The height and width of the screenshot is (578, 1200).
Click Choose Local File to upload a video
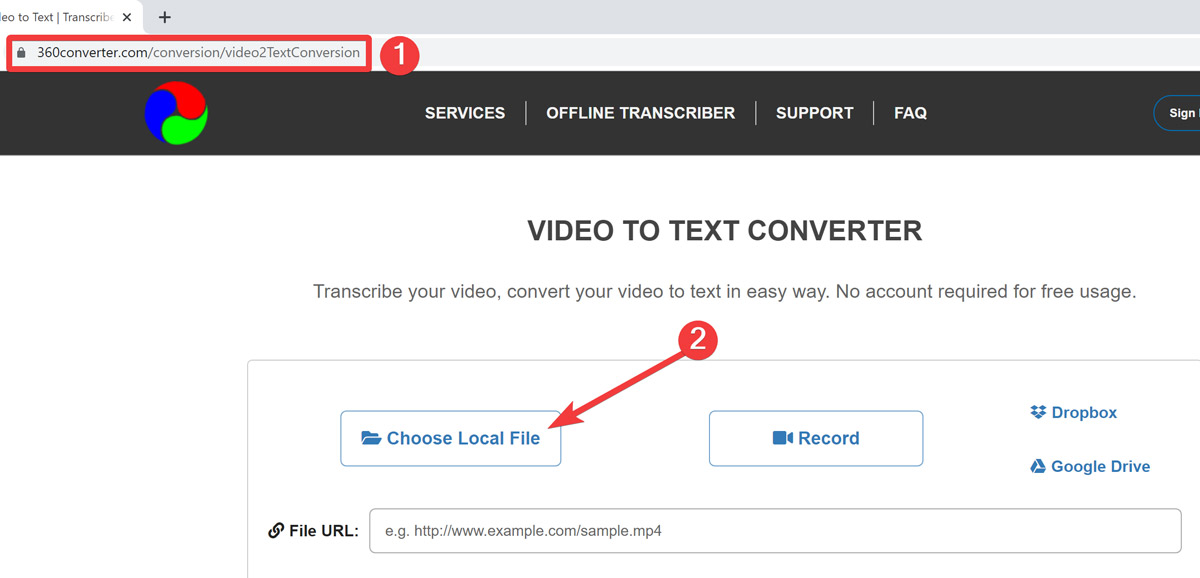(451, 438)
